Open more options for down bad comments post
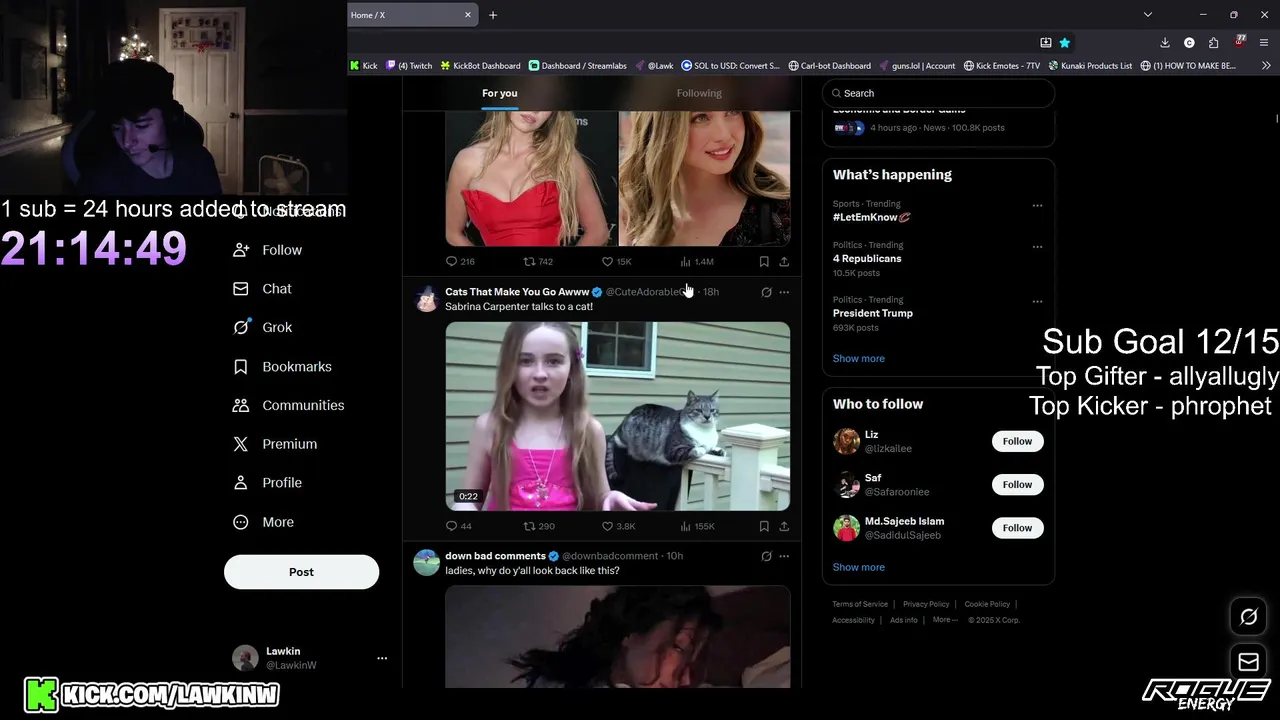The image size is (1280, 720). click(x=784, y=556)
